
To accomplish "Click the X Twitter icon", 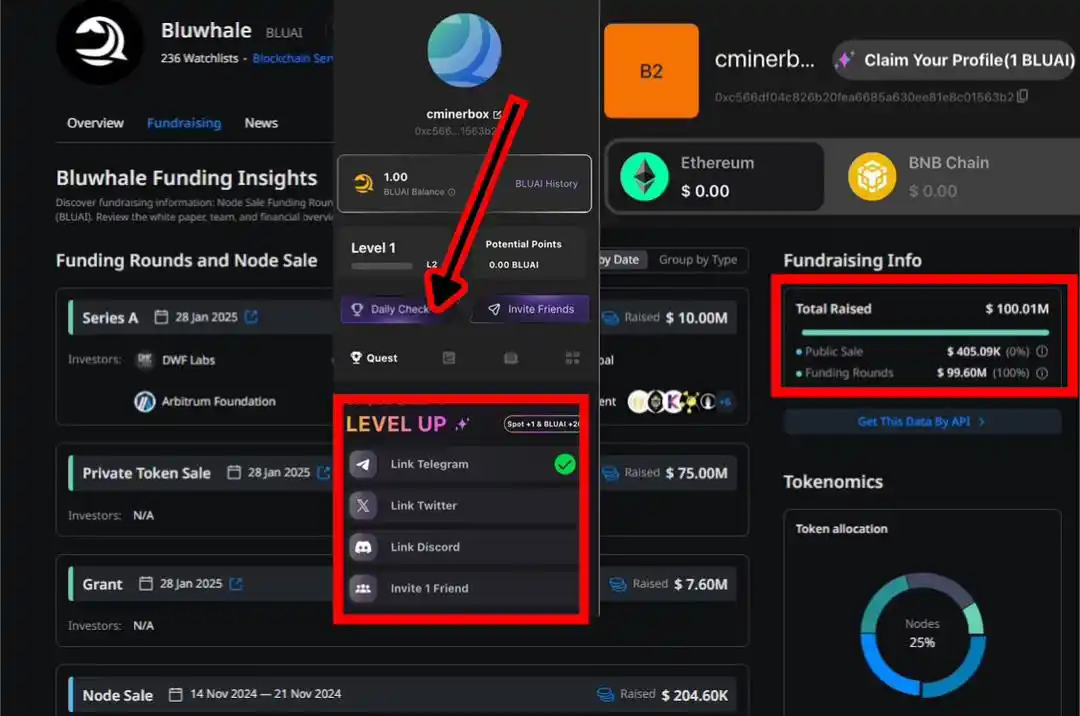I will pyautogui.click(x=363, y=506).
